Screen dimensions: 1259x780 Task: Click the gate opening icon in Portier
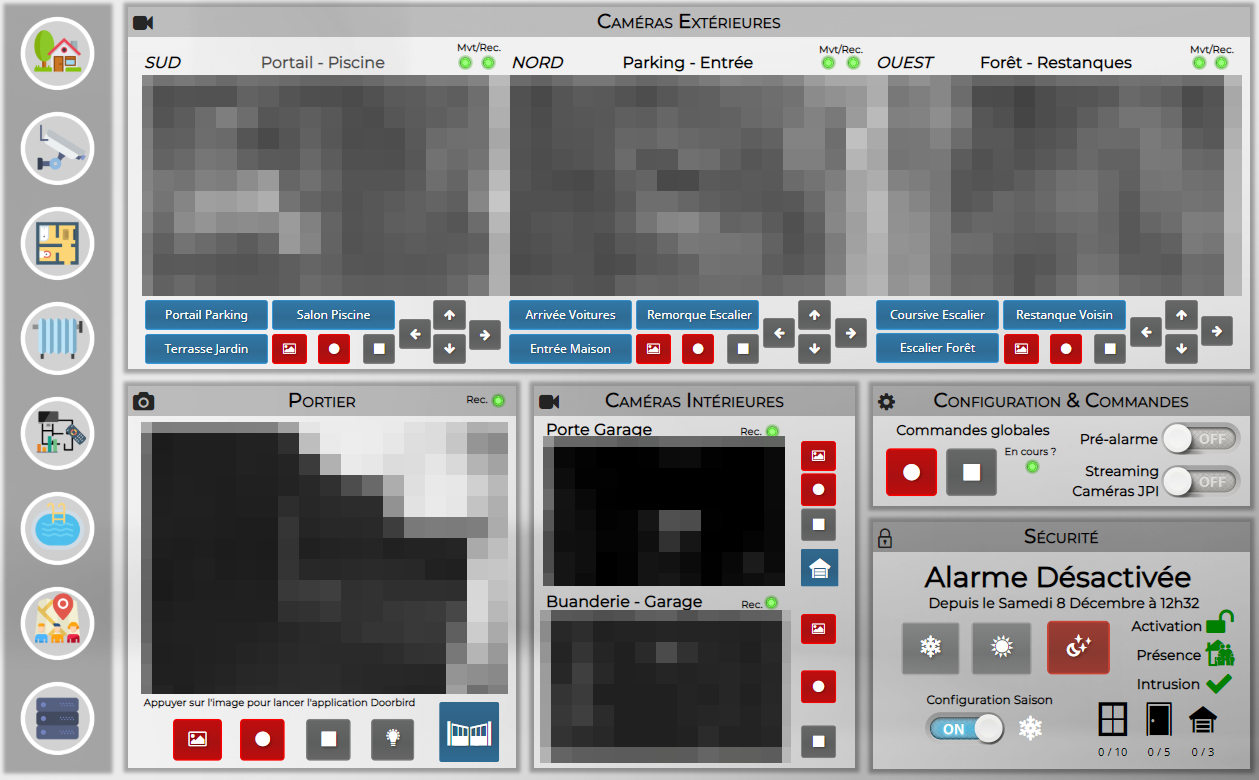click(469, 732)
